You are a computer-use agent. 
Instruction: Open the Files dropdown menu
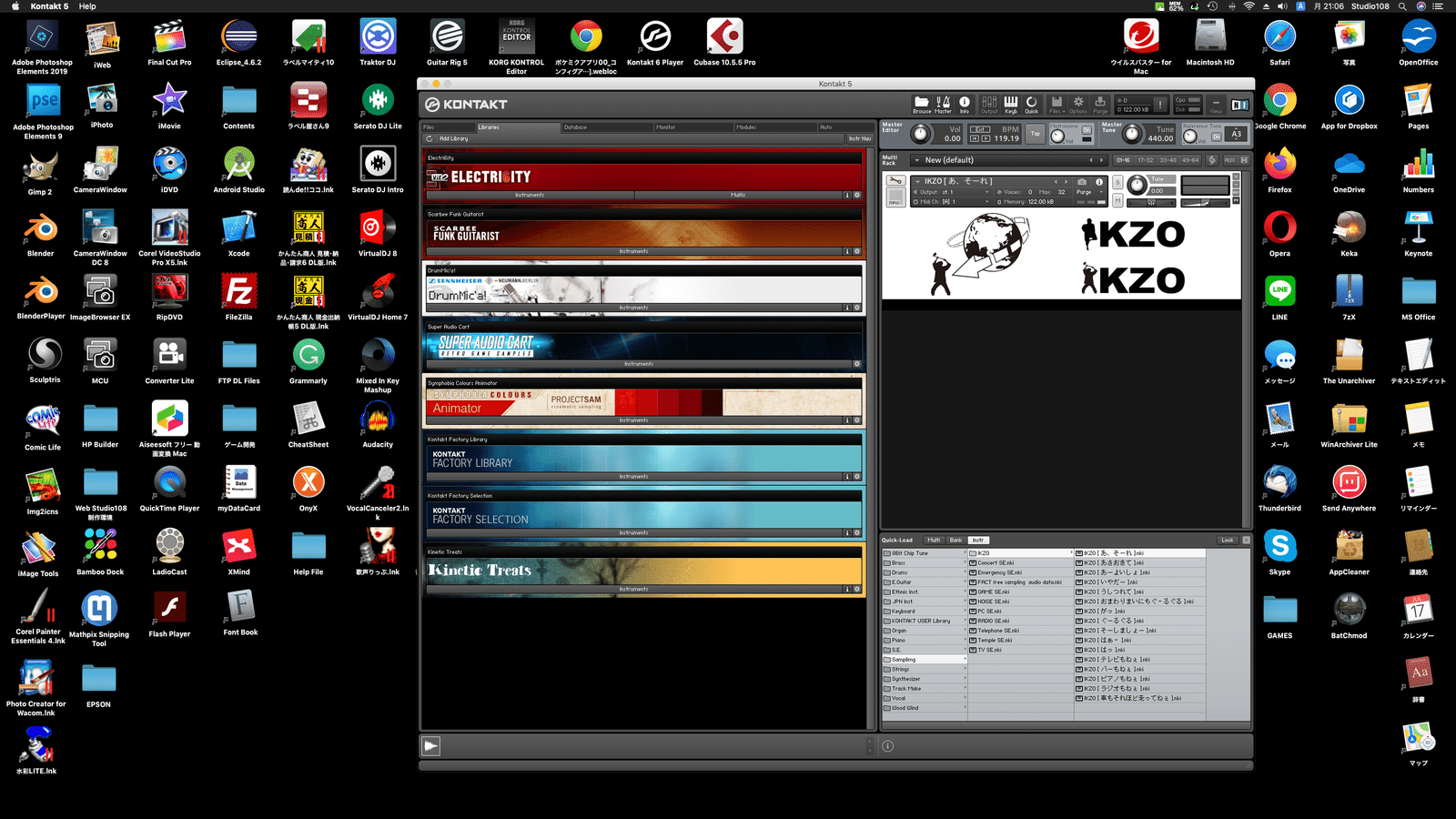1057,105
